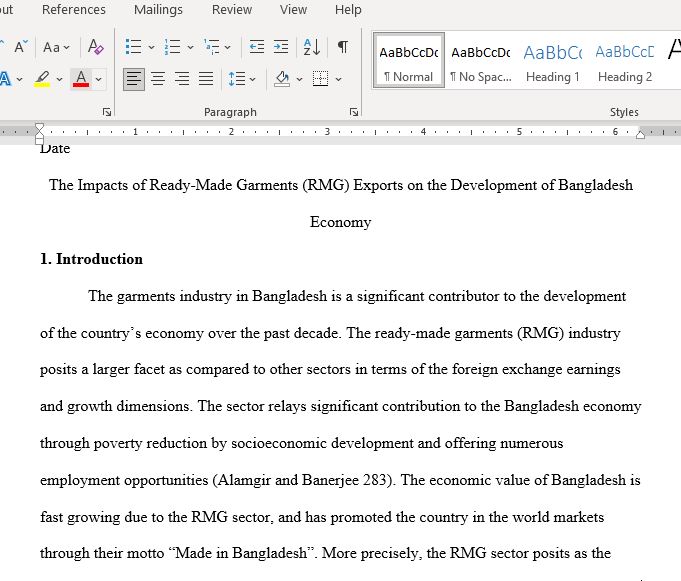Open the Numbering dropdown arrow
Screen dimensions: 681x581
click(x=190, y=47)
